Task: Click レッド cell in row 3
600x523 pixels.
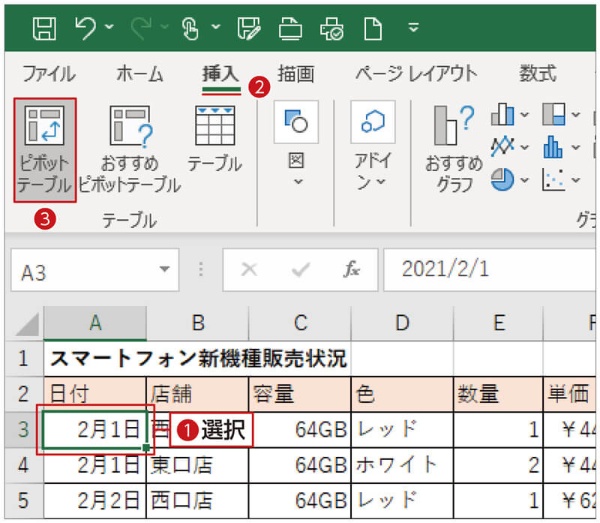Action: point(402,430)
